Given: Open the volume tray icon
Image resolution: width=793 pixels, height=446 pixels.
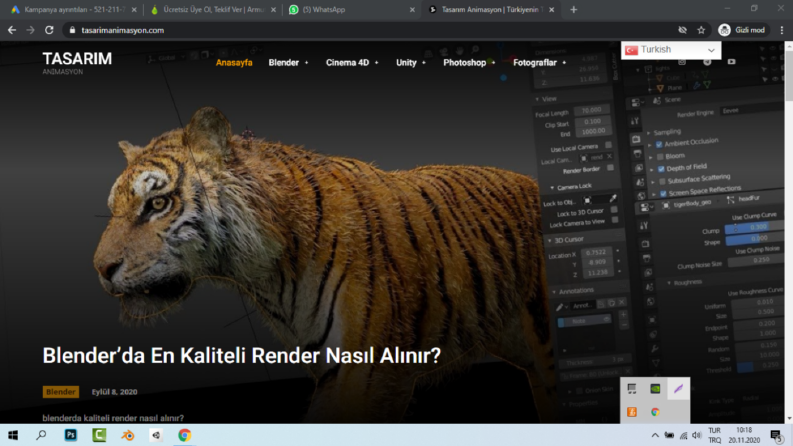Looking at the screenshot, I should (697, 435).
